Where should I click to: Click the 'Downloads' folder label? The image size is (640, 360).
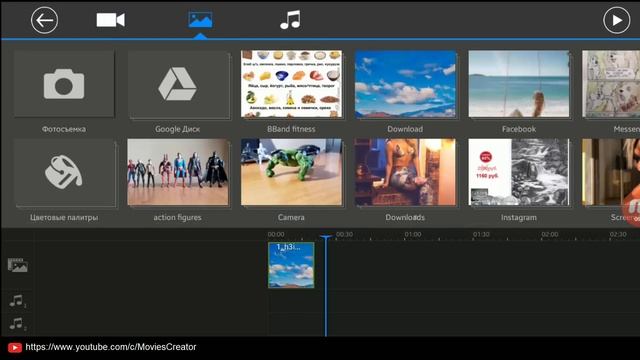(x=405, y=218)
